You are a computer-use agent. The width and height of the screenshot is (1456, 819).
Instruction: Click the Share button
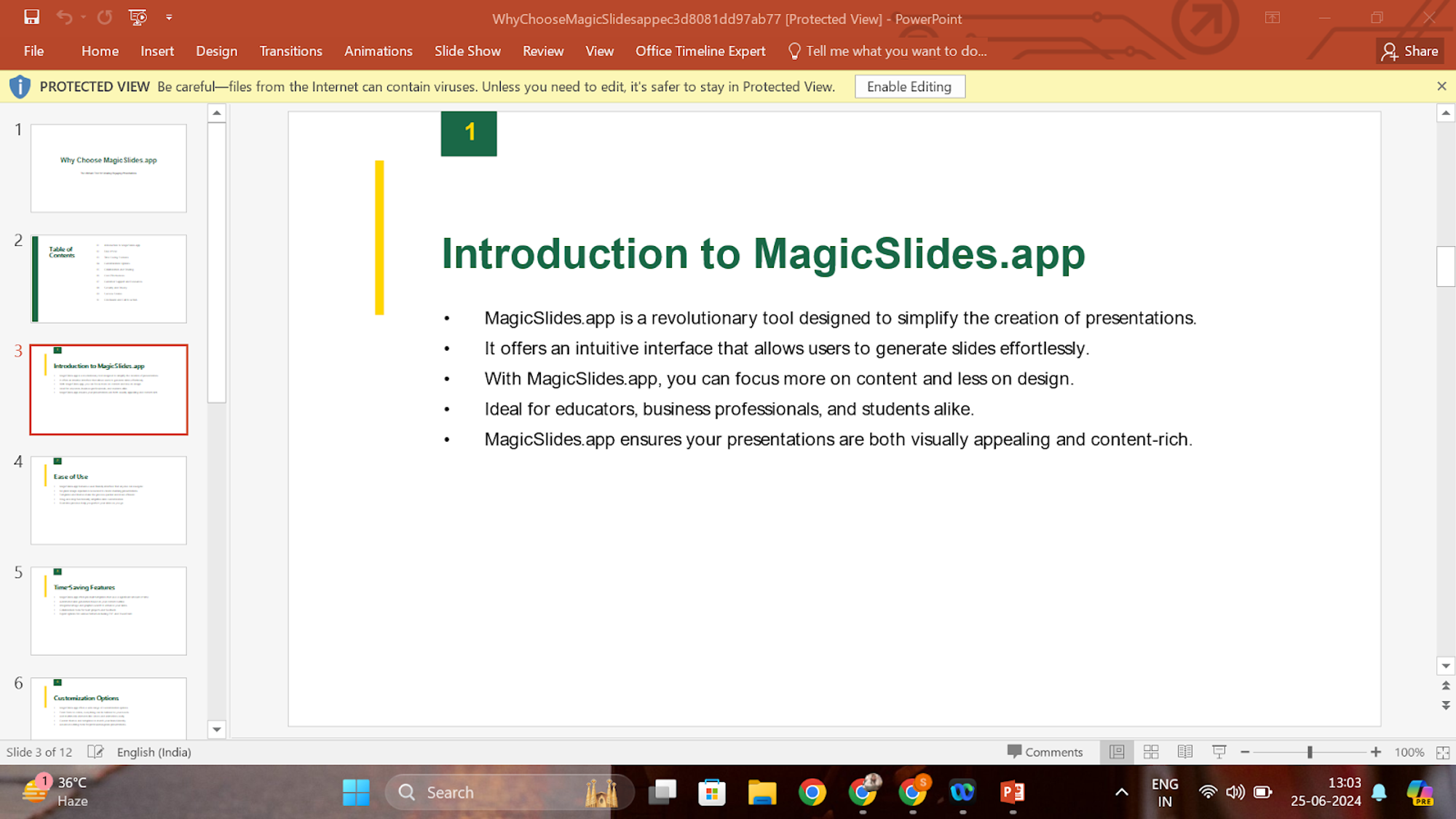tap(1410, 51)
